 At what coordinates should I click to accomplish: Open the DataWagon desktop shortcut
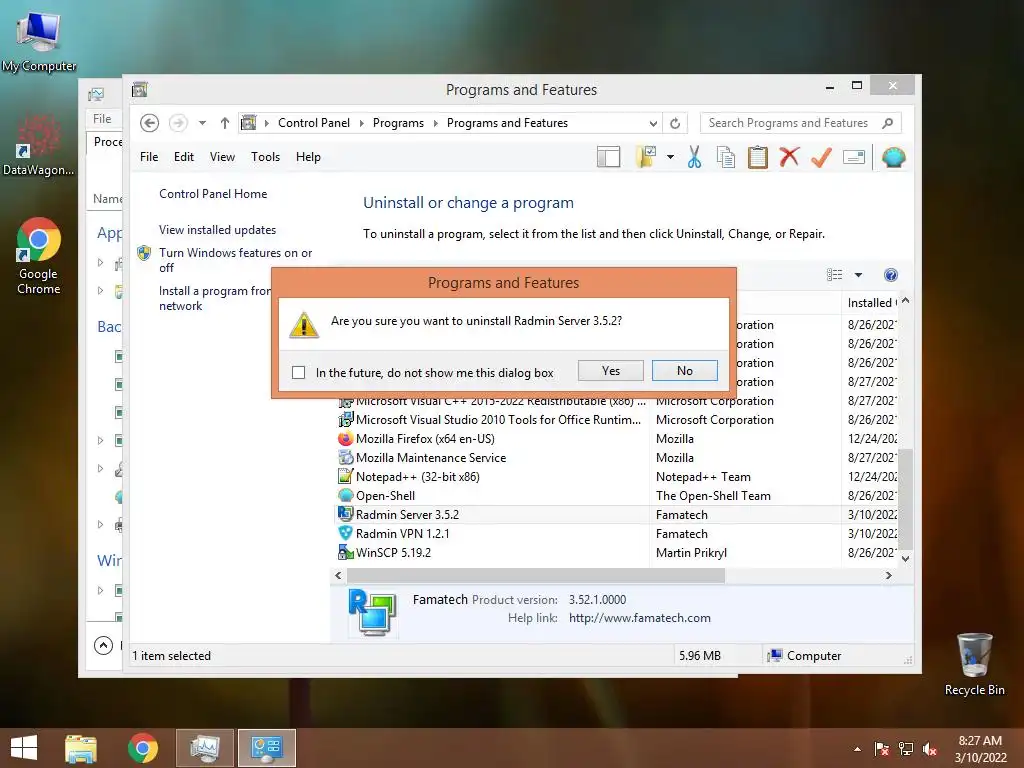pos(39,145)
